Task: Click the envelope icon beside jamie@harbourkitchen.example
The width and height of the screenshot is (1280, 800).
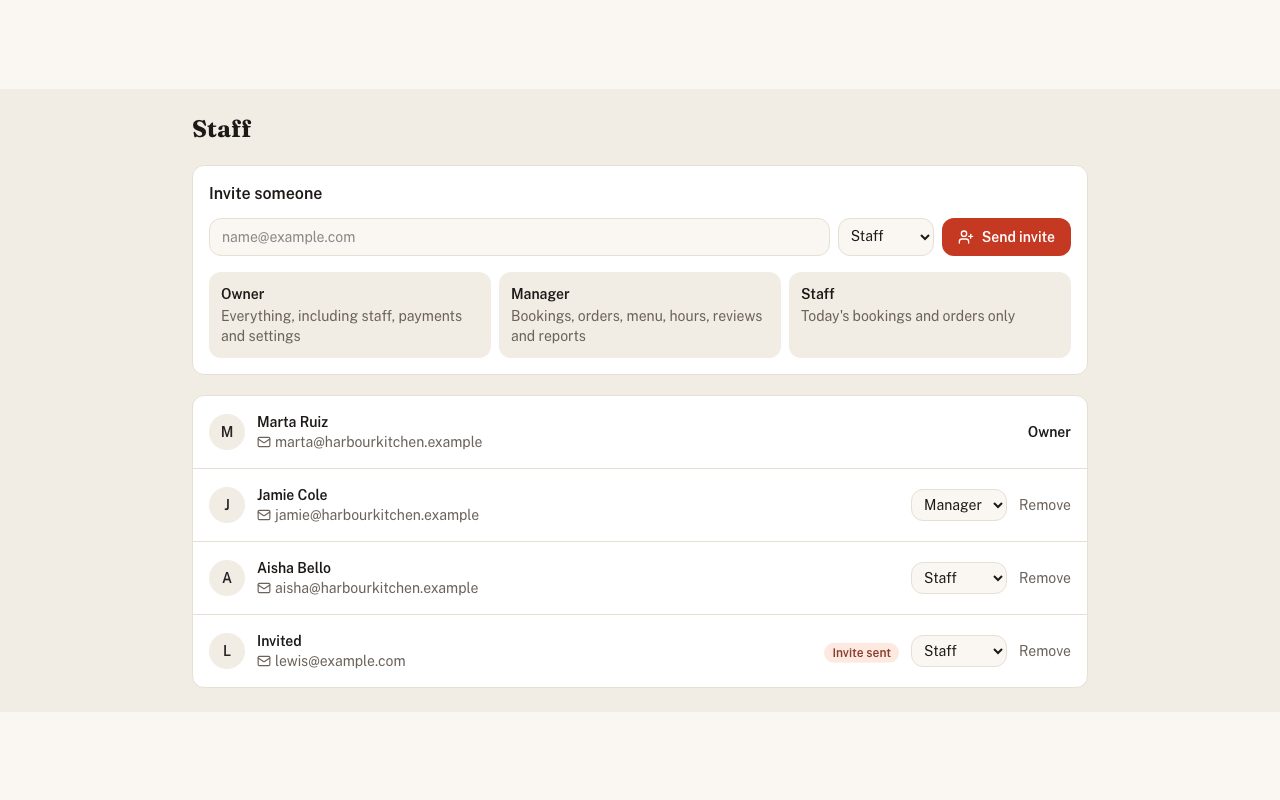Action: (264, 515)
